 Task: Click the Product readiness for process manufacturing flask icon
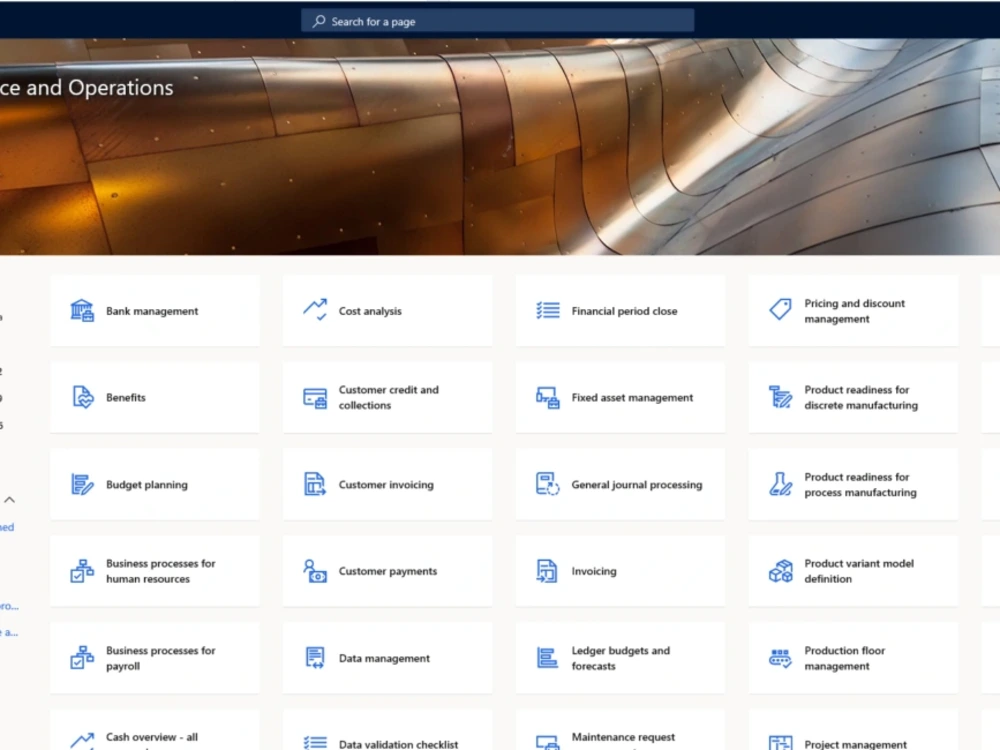coord(779,484)
